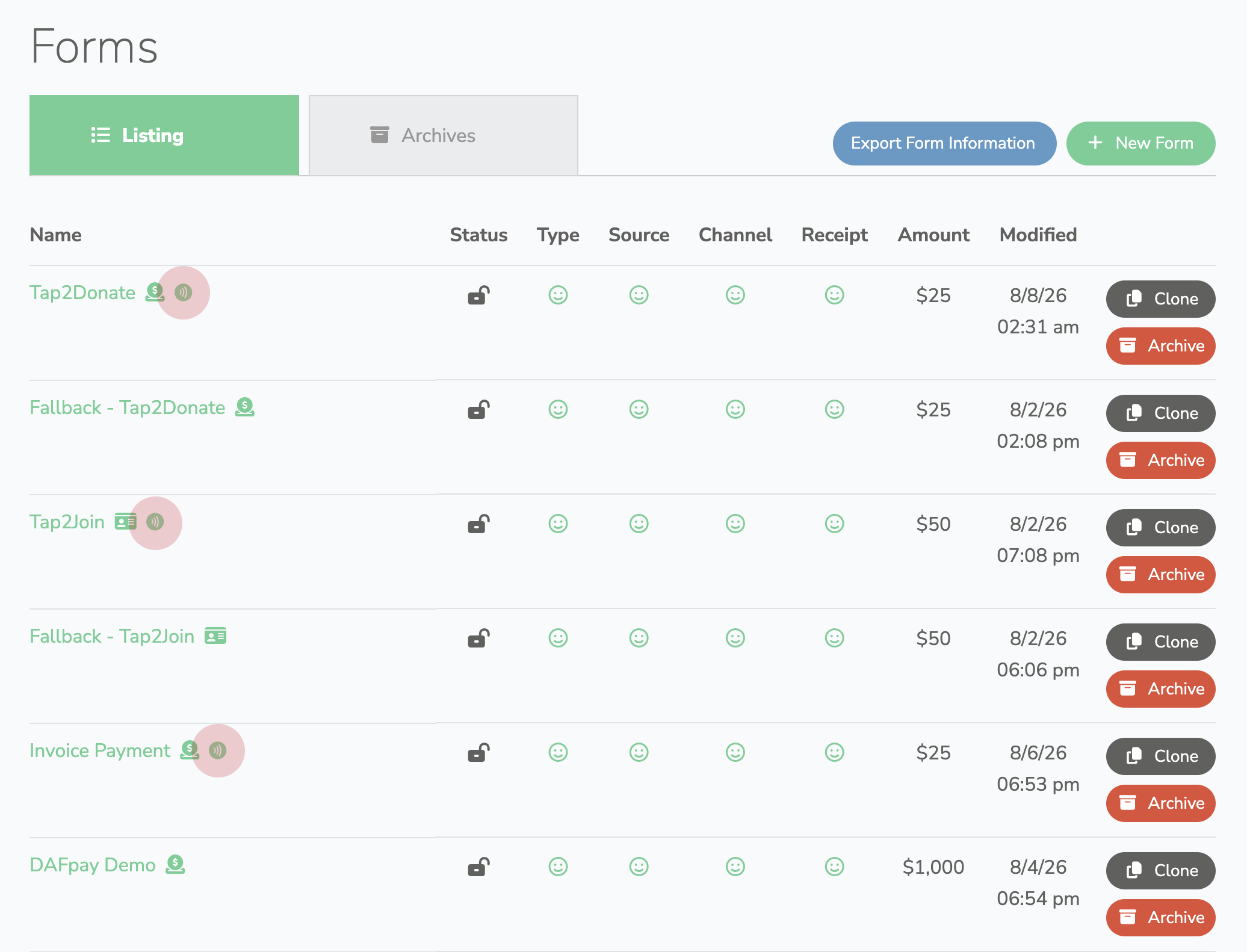Archive the Fallback - Tap2Join form
The height and width of the screenshot is (952, 1247).
click(1160, 689)
